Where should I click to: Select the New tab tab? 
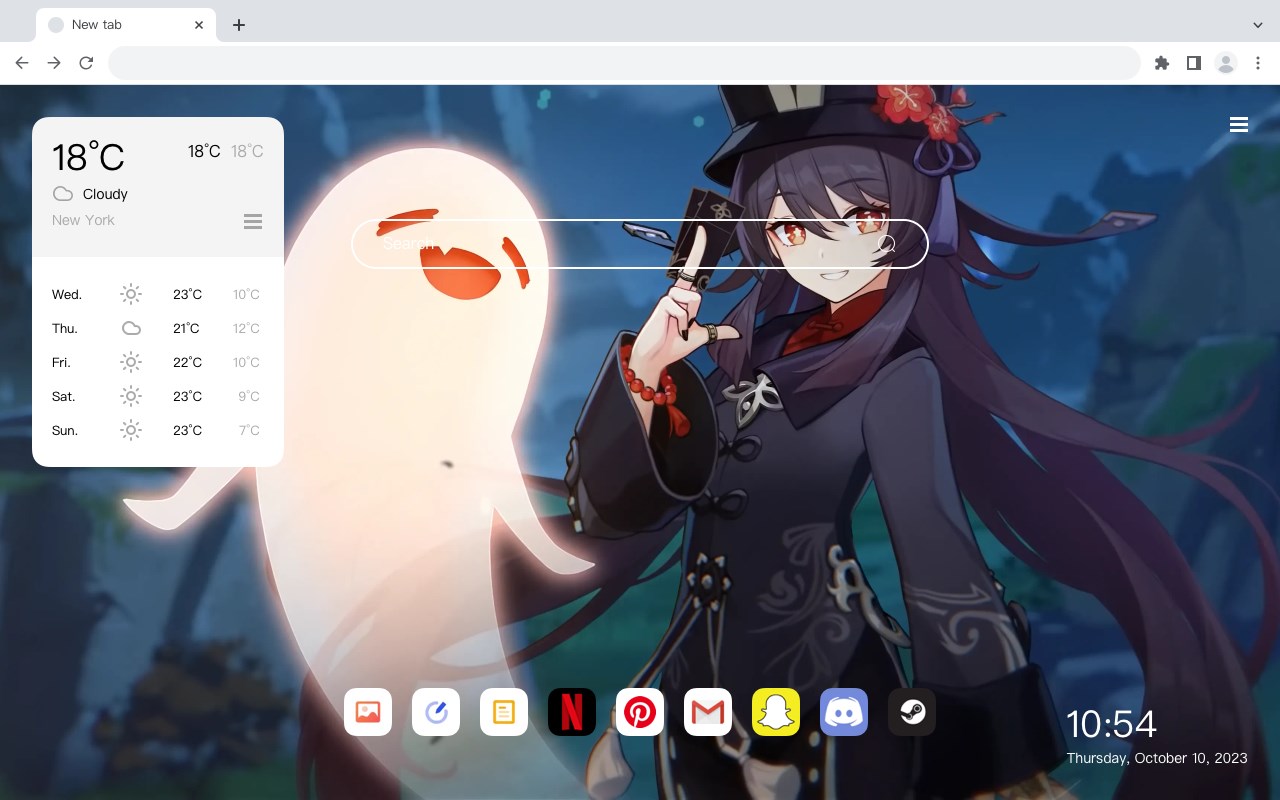[126, 25]
